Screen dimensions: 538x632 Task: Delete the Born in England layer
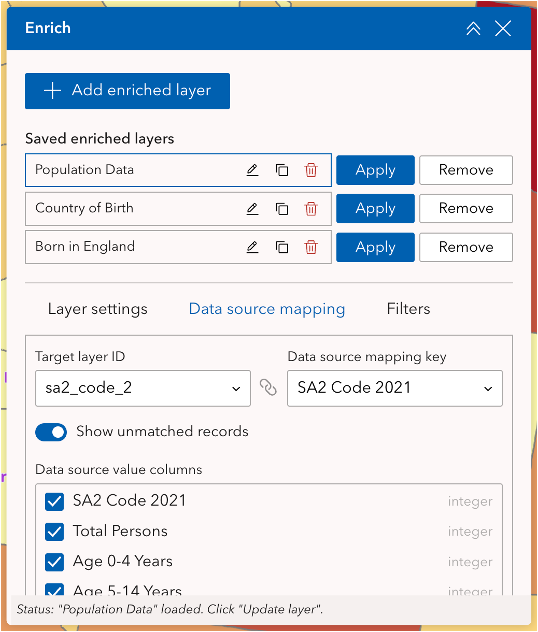(311, 247)
